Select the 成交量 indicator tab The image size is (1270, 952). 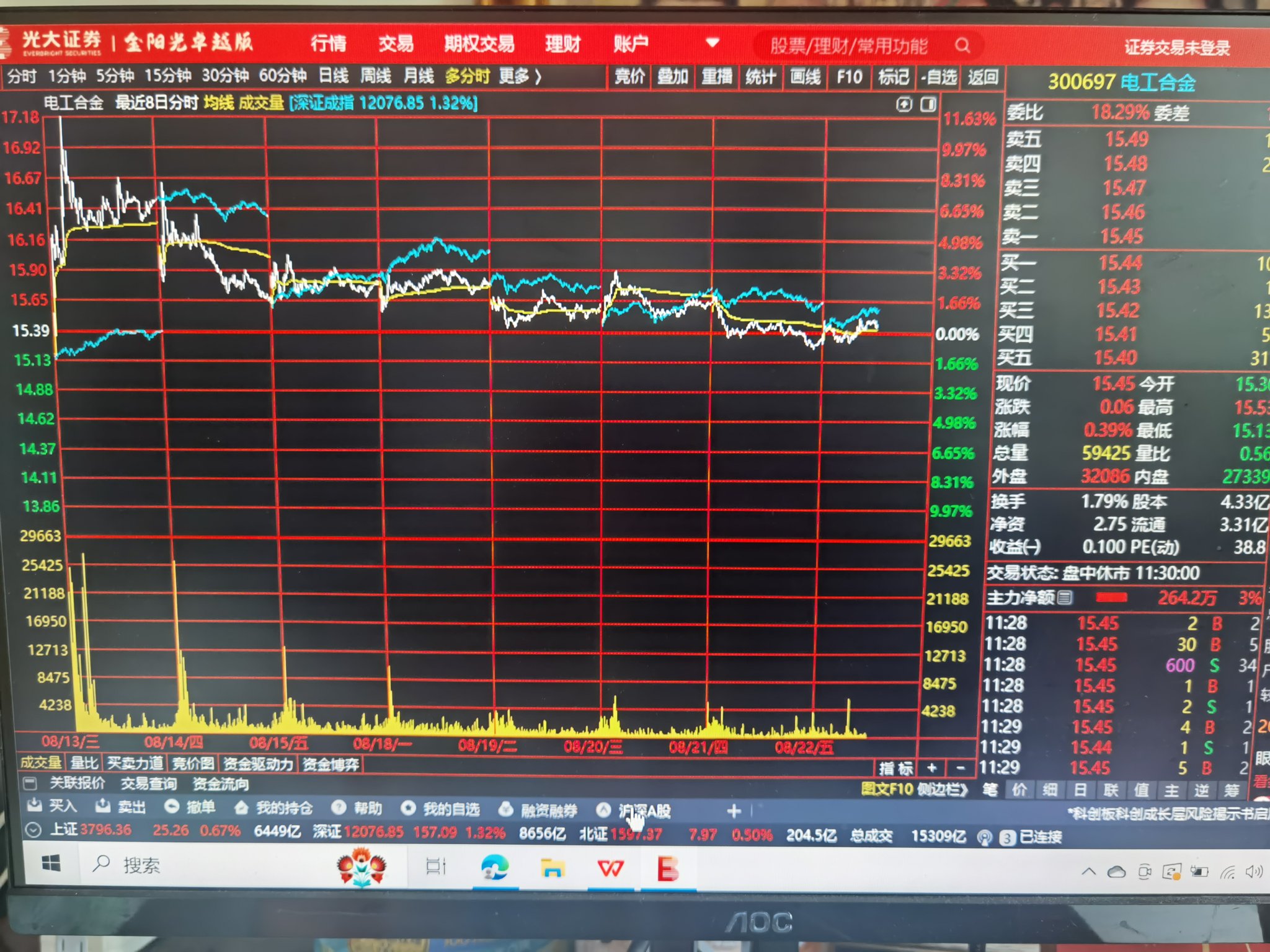coord(41,763)
